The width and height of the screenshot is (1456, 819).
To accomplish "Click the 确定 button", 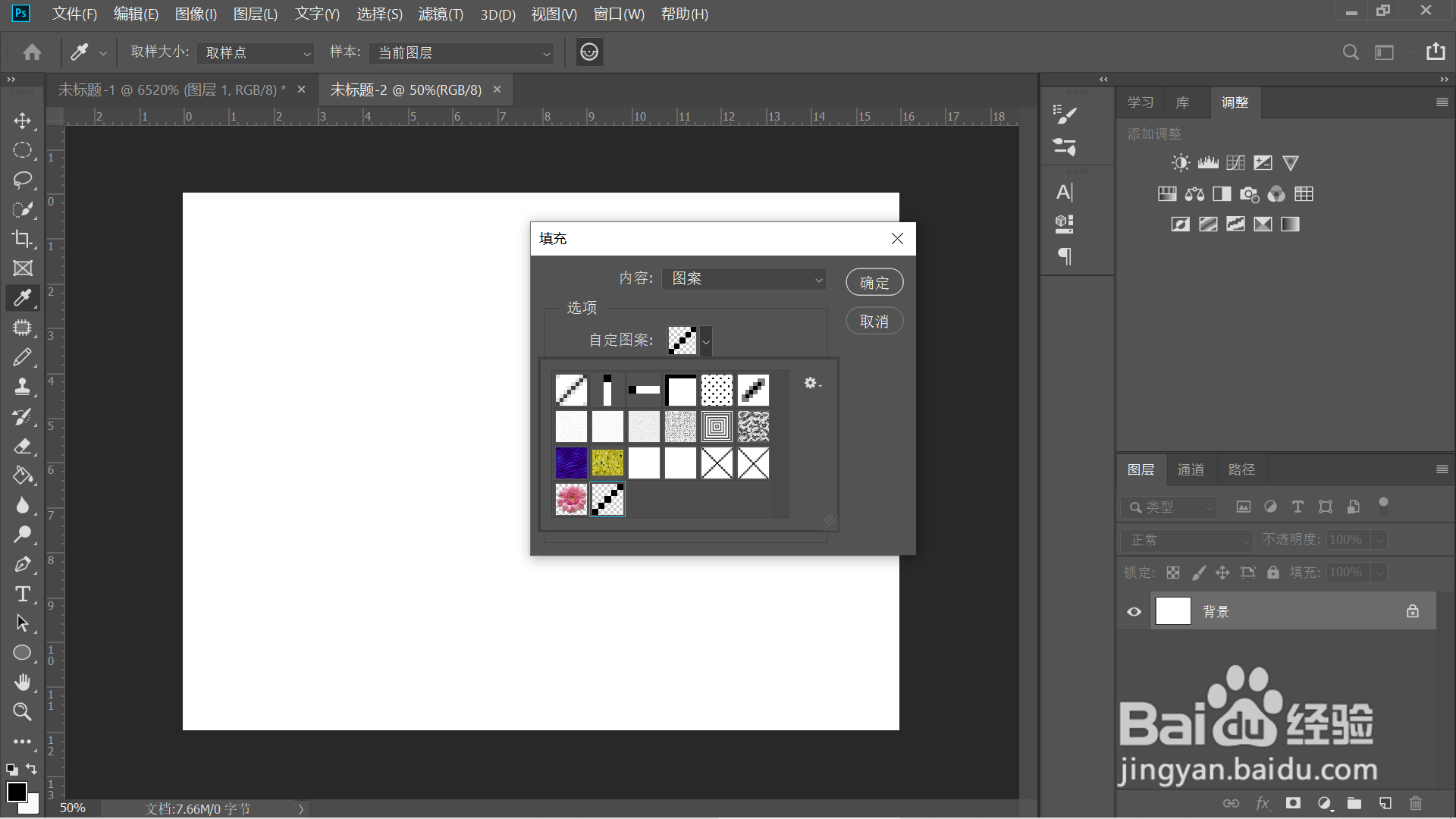I will tap(874, 283).
